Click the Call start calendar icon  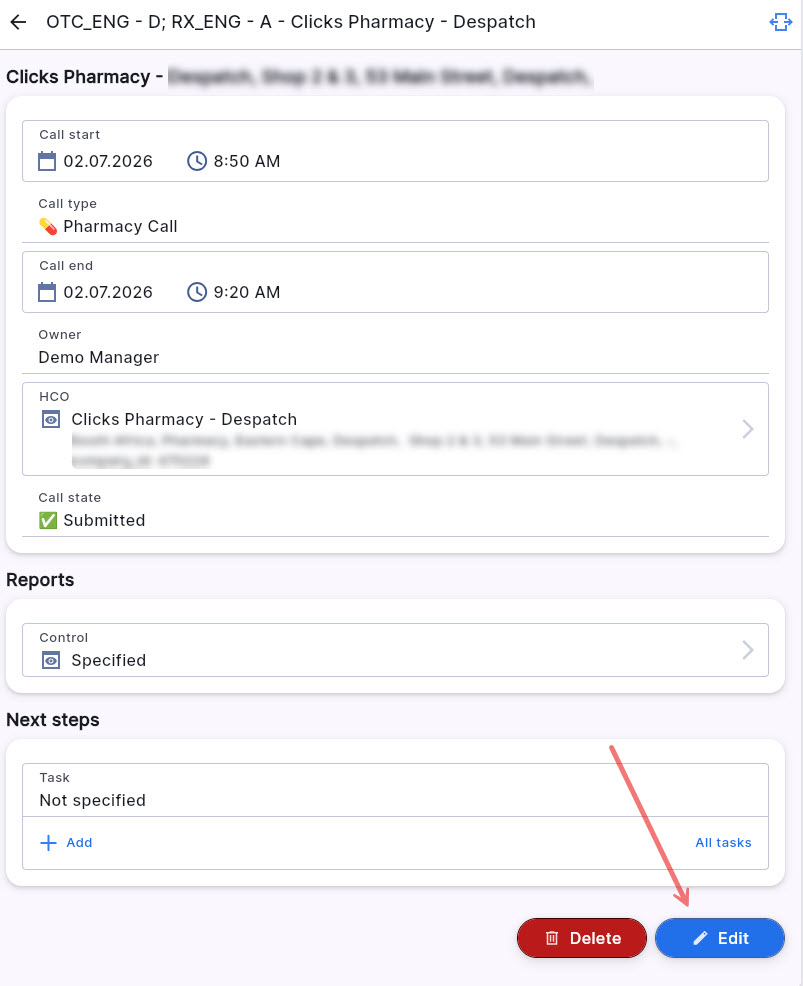[x=47, y=161]
